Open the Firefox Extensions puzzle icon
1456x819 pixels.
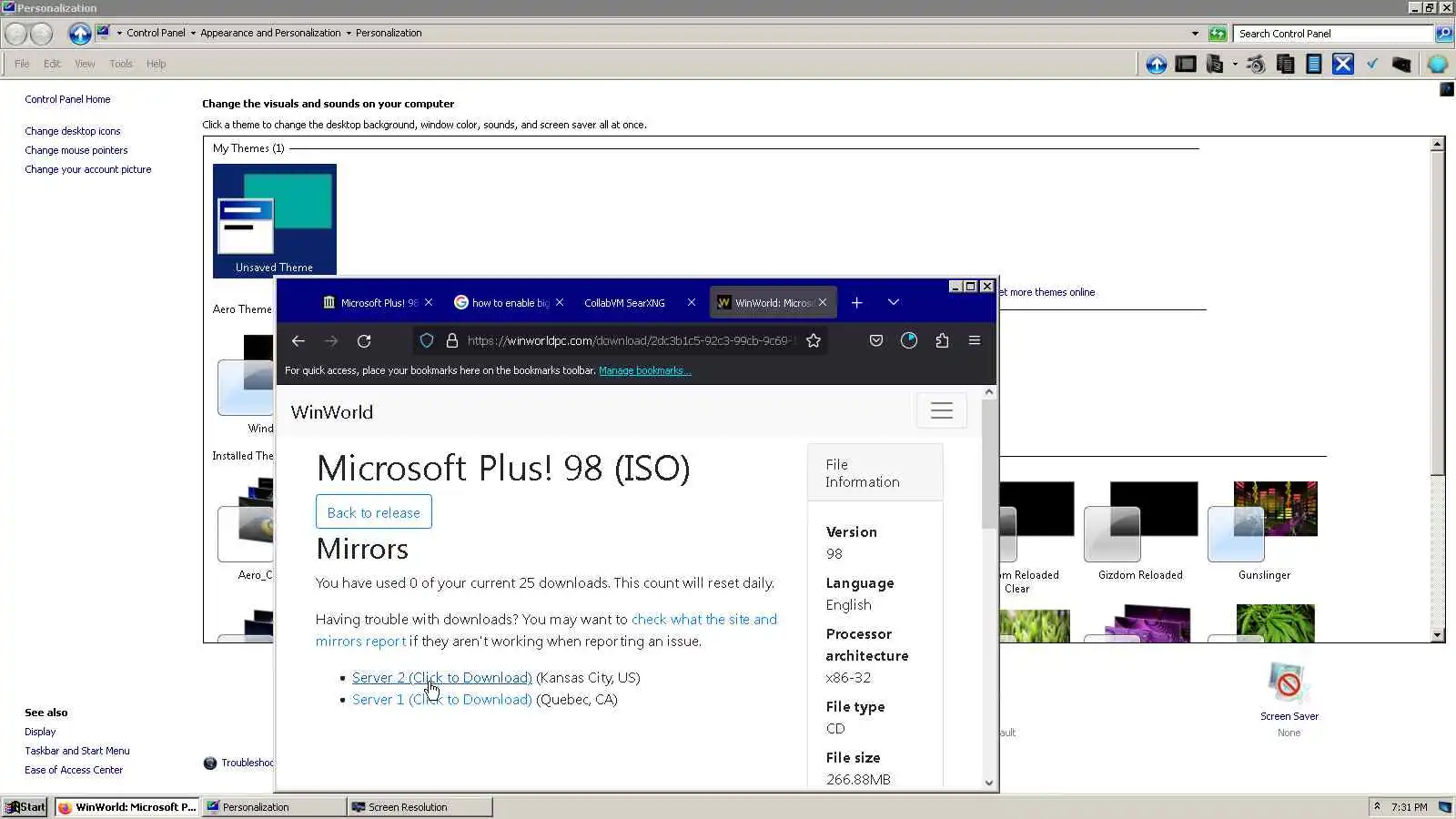[x=942, y=340]
